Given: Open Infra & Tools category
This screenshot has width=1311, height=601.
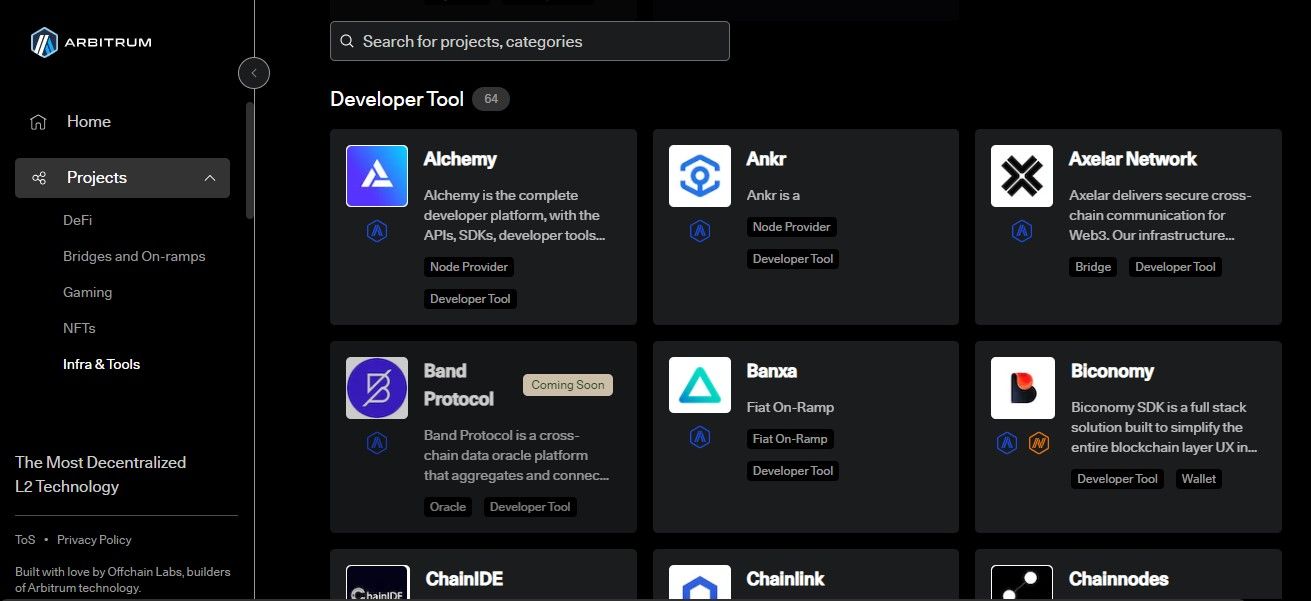Looking at the screenshot, I should [x=101, y=364].
